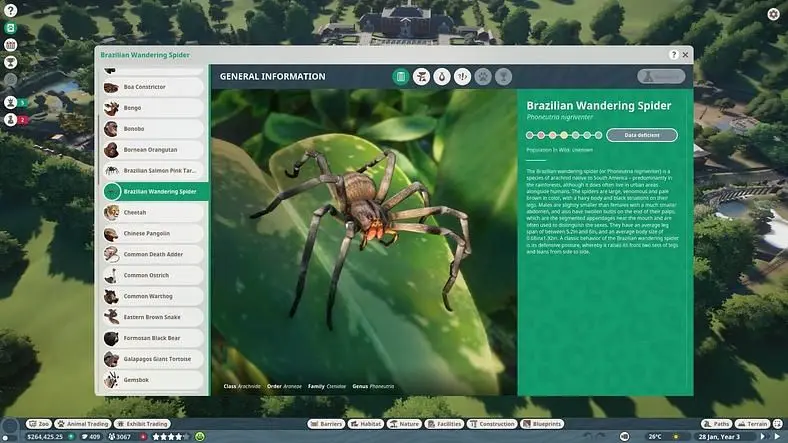Select Bornean Orangutan in animal list
The height and width of the screenshot is (443, 788).
(153, 150)
